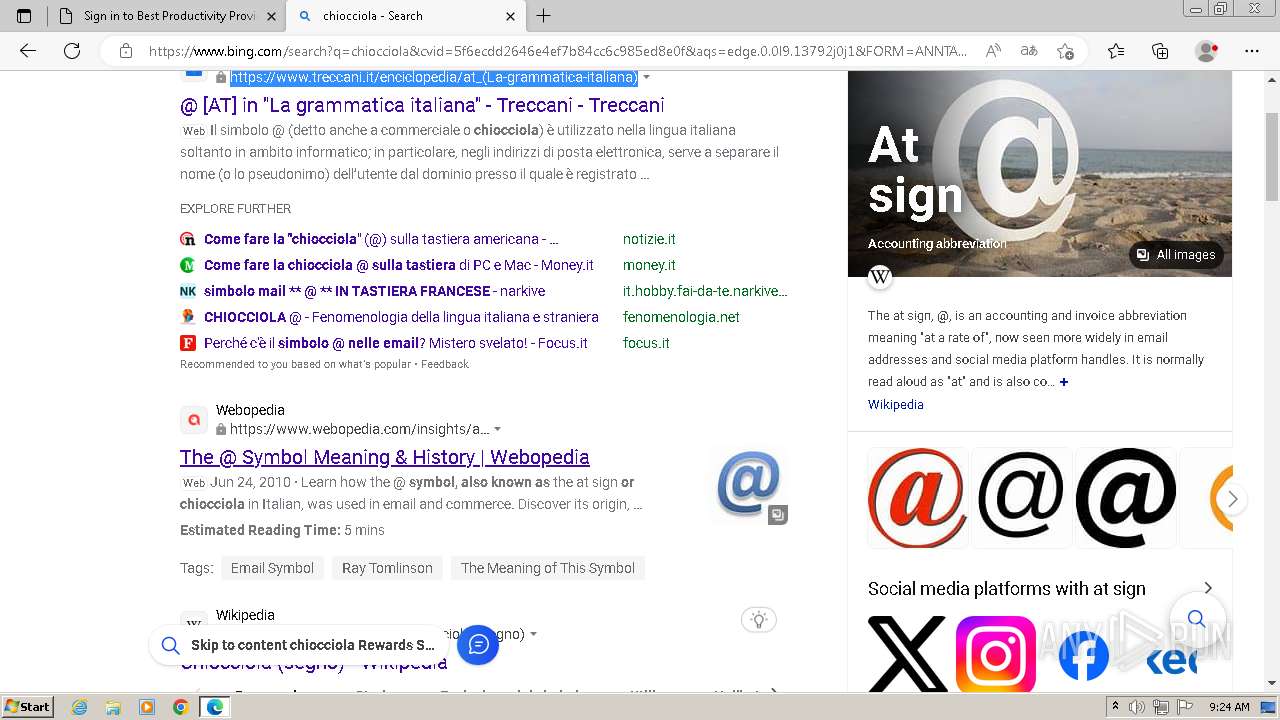Reload the current page
This screenshot has width=1280, height=720.
(x=72, y=51)
